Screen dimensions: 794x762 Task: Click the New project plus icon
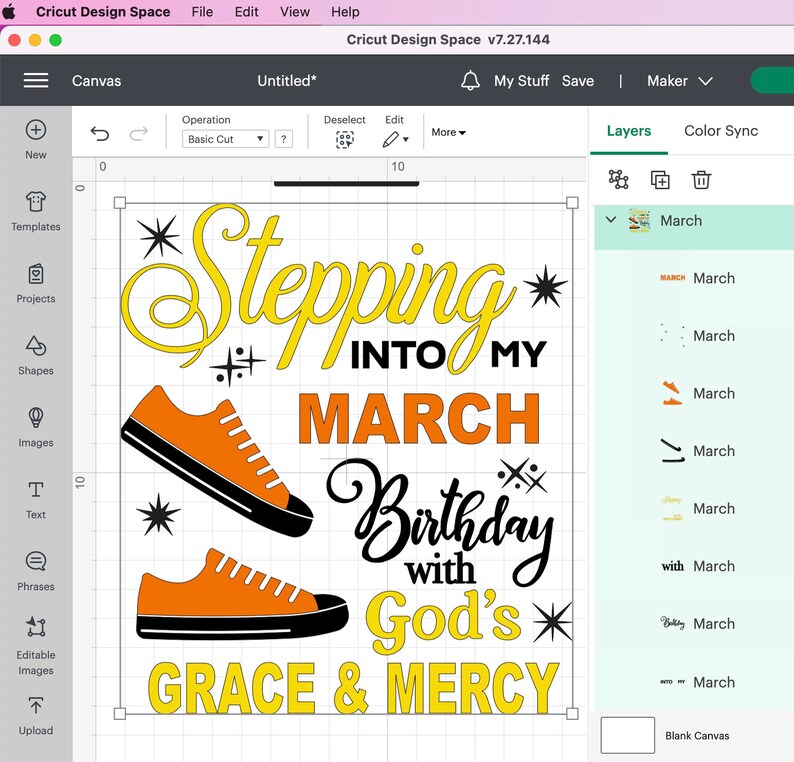(36, 130)
